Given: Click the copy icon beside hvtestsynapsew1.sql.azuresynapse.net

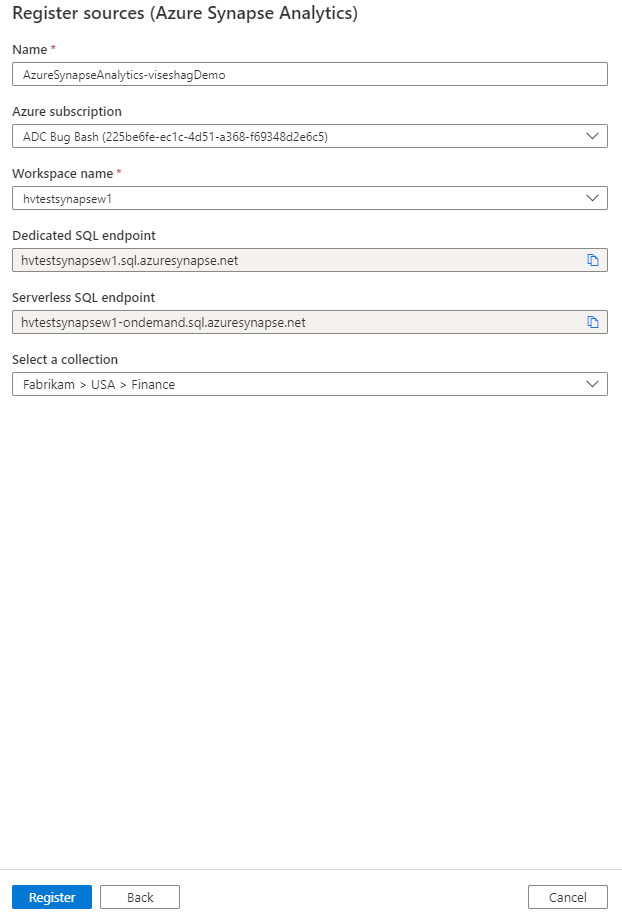Looking at the screenshot, I should (593, 259).
